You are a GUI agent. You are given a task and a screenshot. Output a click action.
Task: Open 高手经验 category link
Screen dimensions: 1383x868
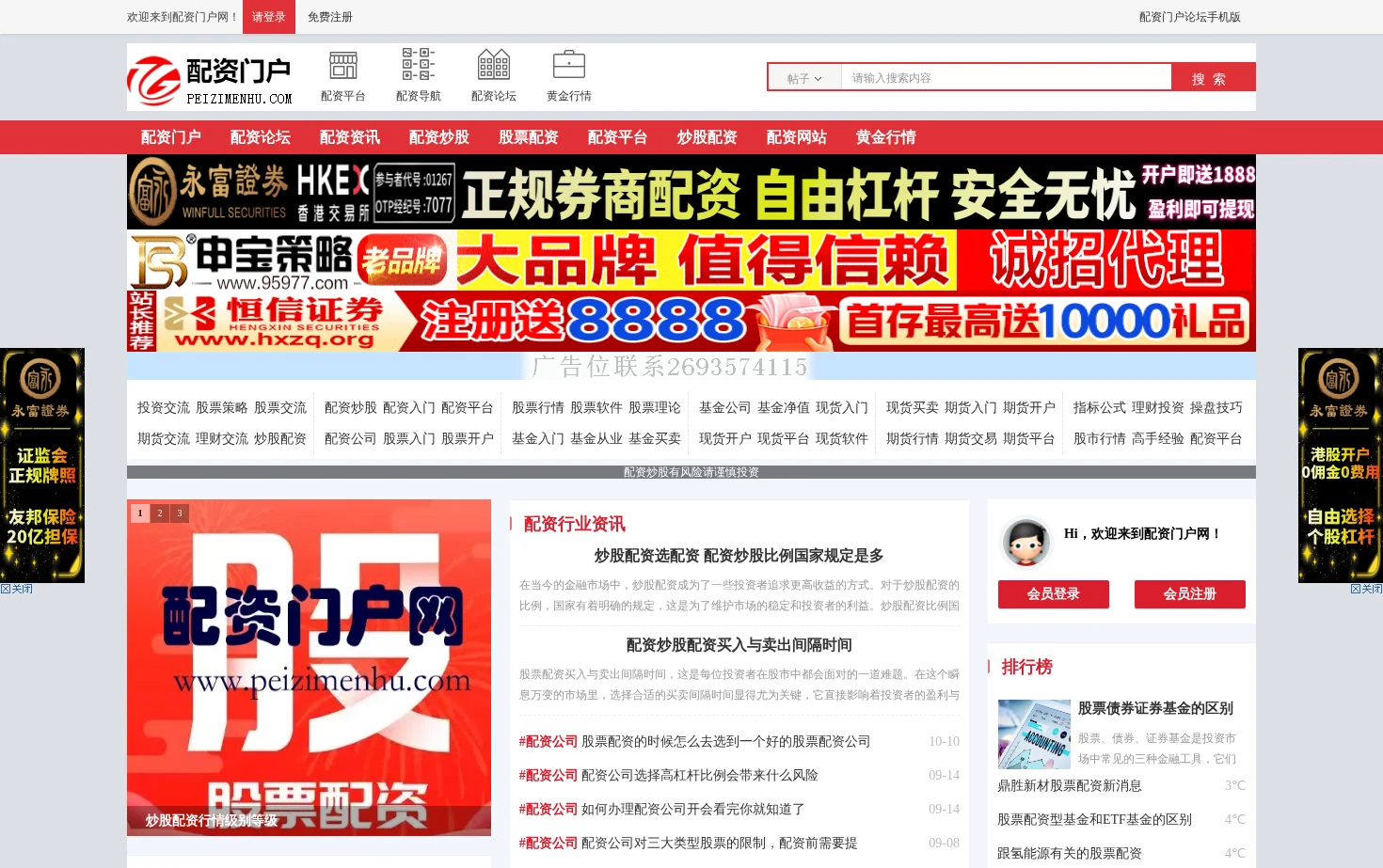click(1158, 439)
